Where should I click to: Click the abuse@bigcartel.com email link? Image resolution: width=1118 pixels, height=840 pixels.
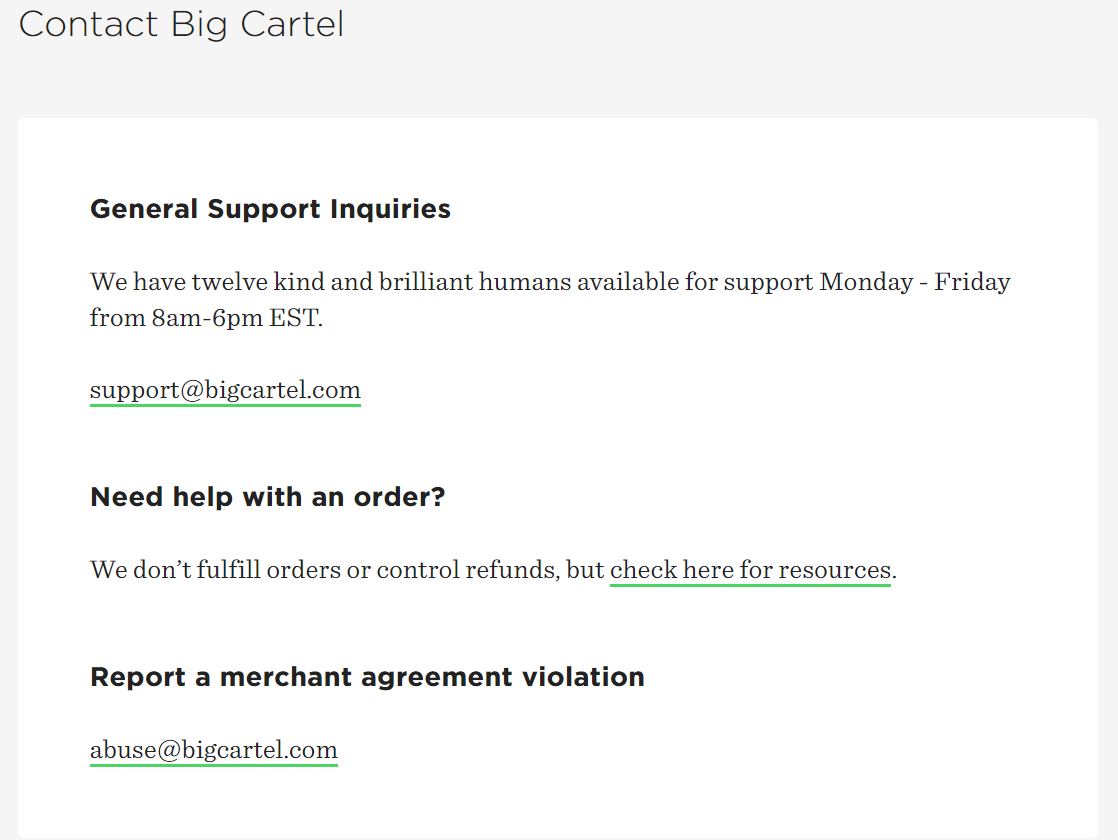point(214,750)
